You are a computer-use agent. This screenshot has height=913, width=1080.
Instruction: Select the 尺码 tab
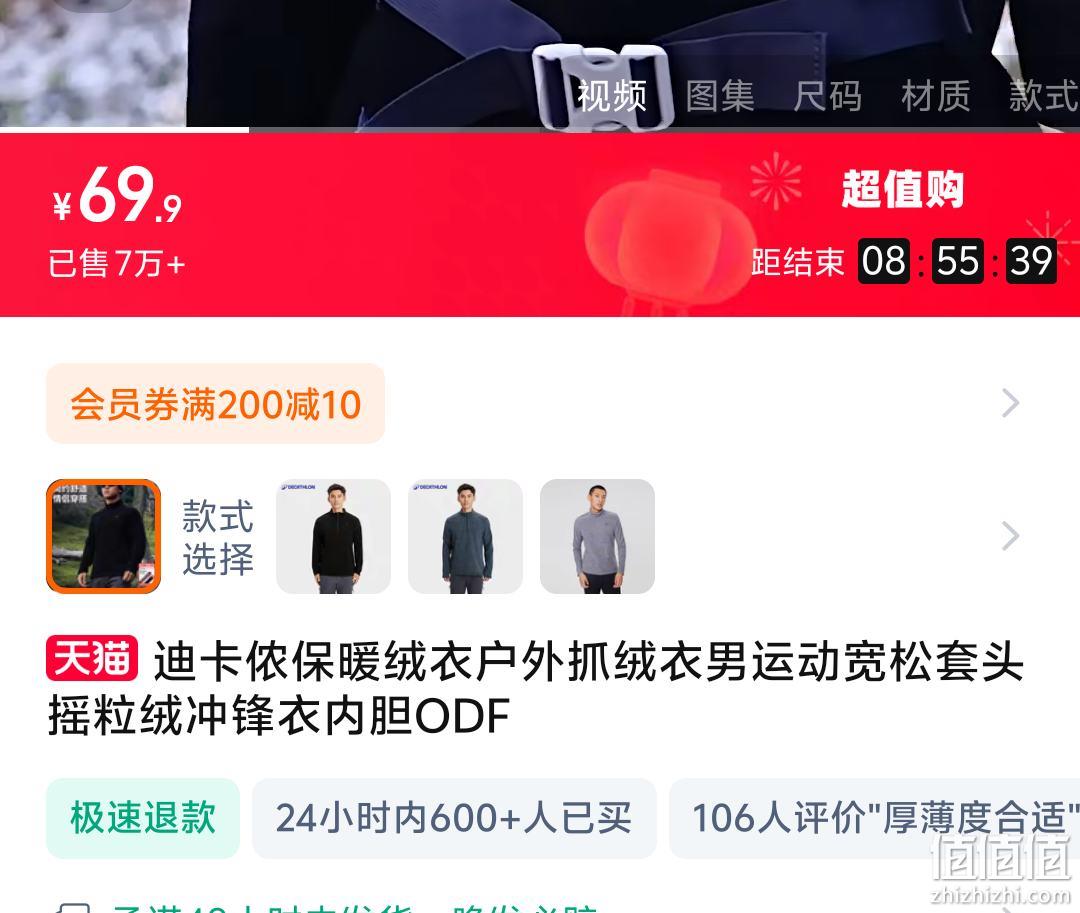point(827,96)
